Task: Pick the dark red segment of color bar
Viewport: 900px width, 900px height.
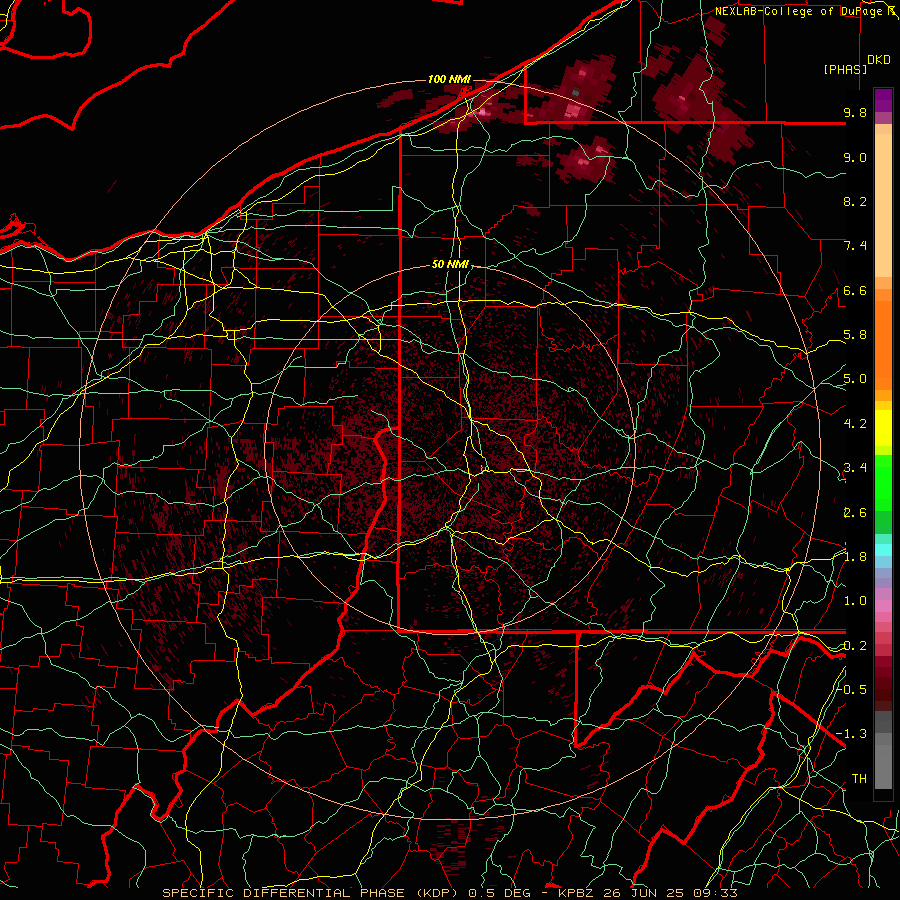Action: pyautogui.click(x=883, y=680)
